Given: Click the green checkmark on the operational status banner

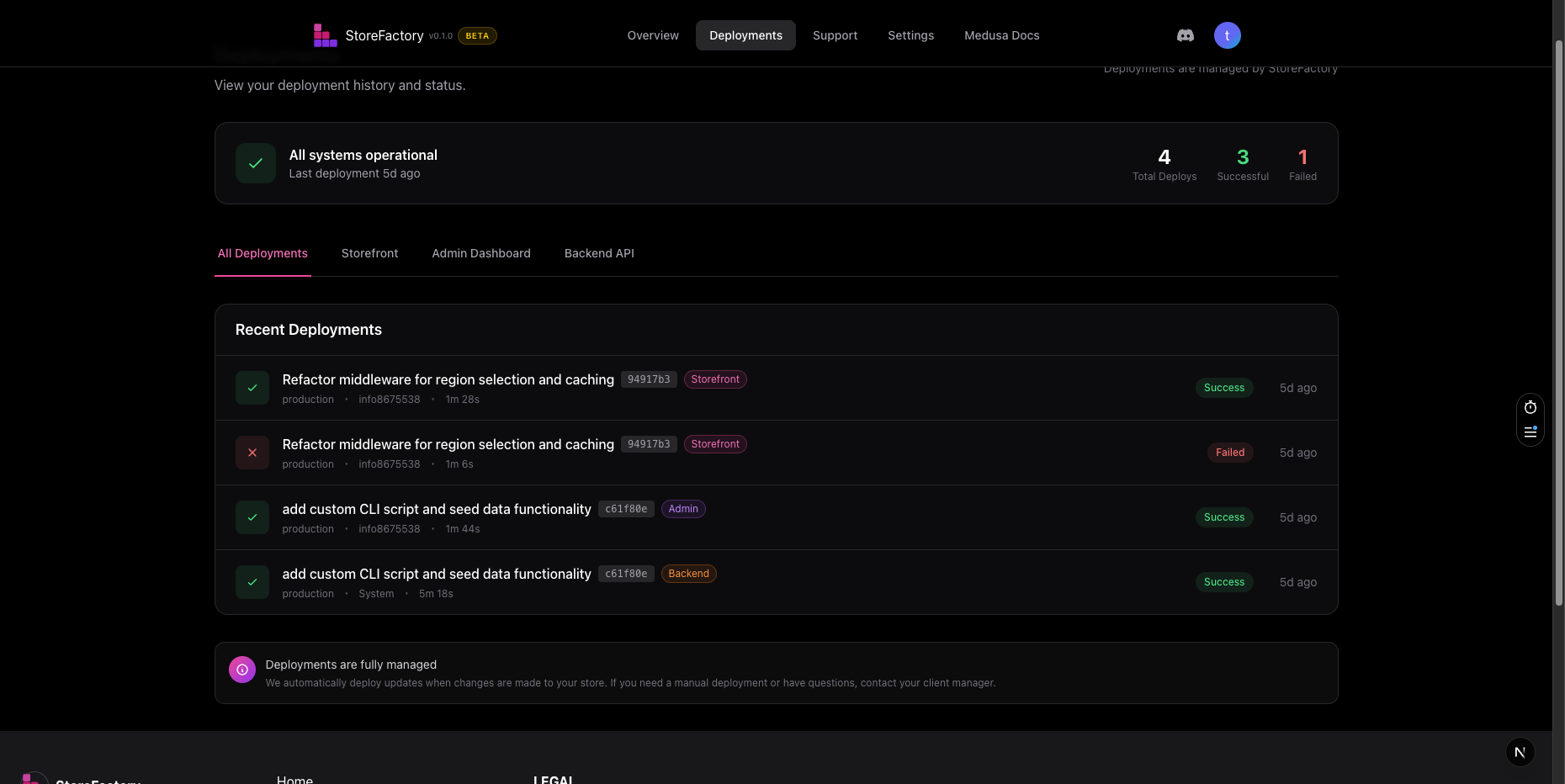Looking at the screenshot, I should click(255, 163).
